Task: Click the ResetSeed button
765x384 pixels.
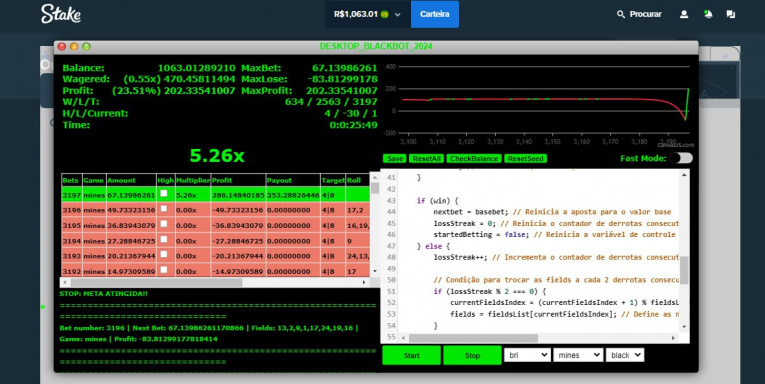Action: (x=525, y=159)
